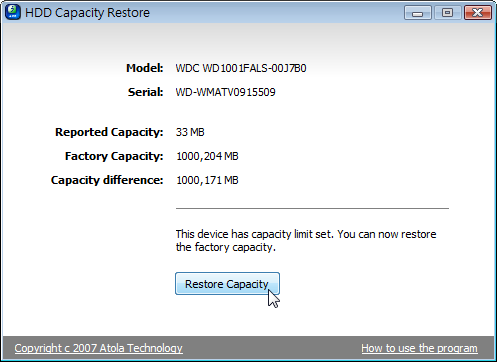Click the Model label
The width and height of the screenshot is (497, 362).
coord(145,68)
